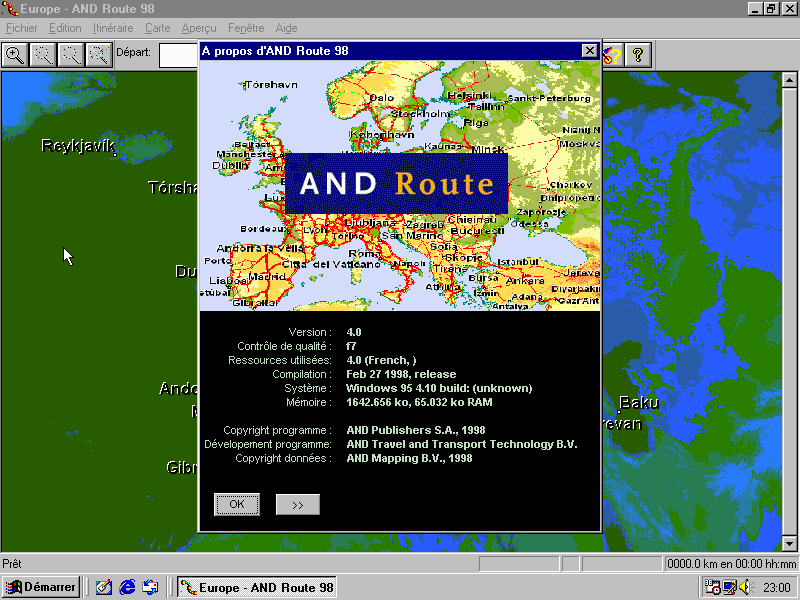Select the zoom-in magnifier with plus sign

click(x=15, y=55)
